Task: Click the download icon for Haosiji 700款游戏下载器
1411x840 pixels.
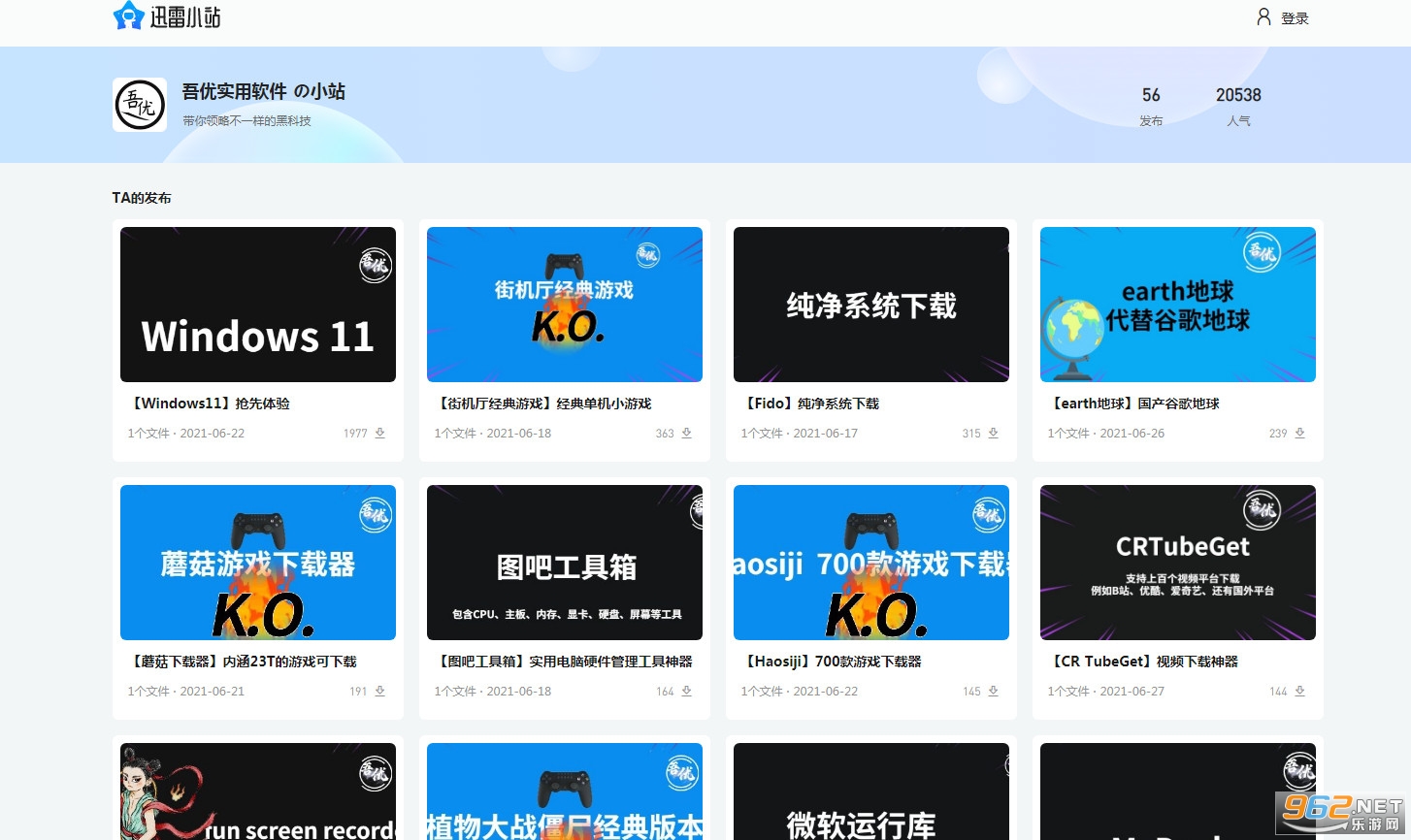Action: click(x=994, y=692)
